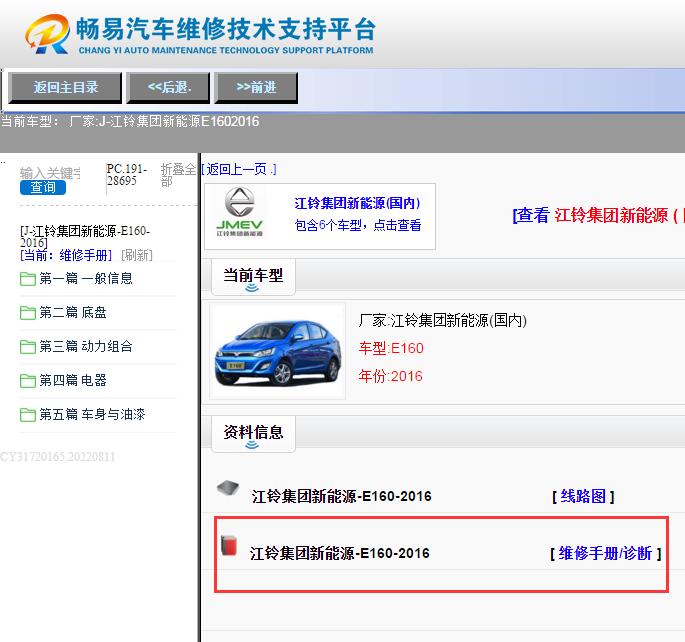This screenshot has width=685, height=642.
Task: Click the red repair manual book icon
Action: pos(229,545)
